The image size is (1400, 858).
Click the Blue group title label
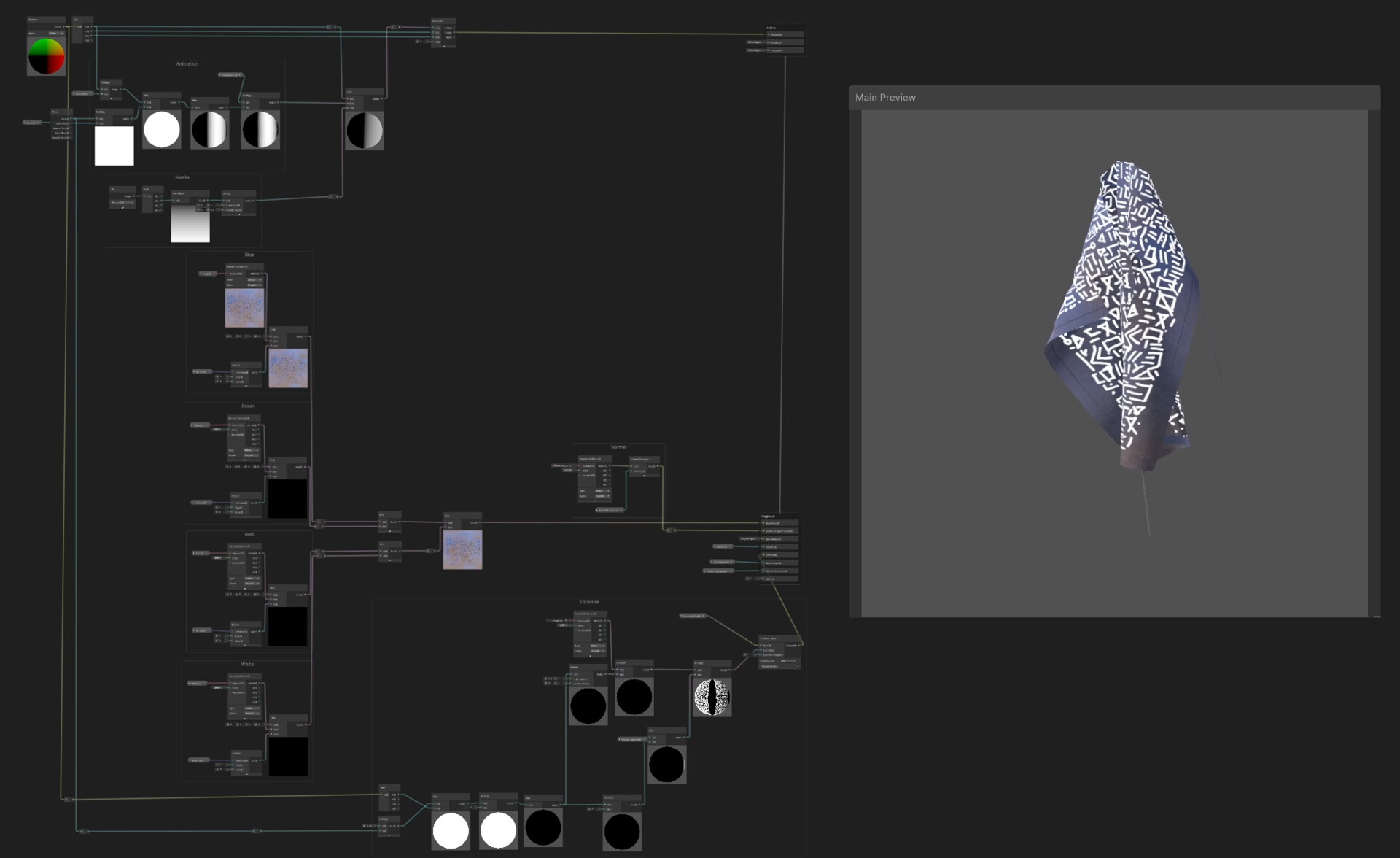[x=249, y=255]
